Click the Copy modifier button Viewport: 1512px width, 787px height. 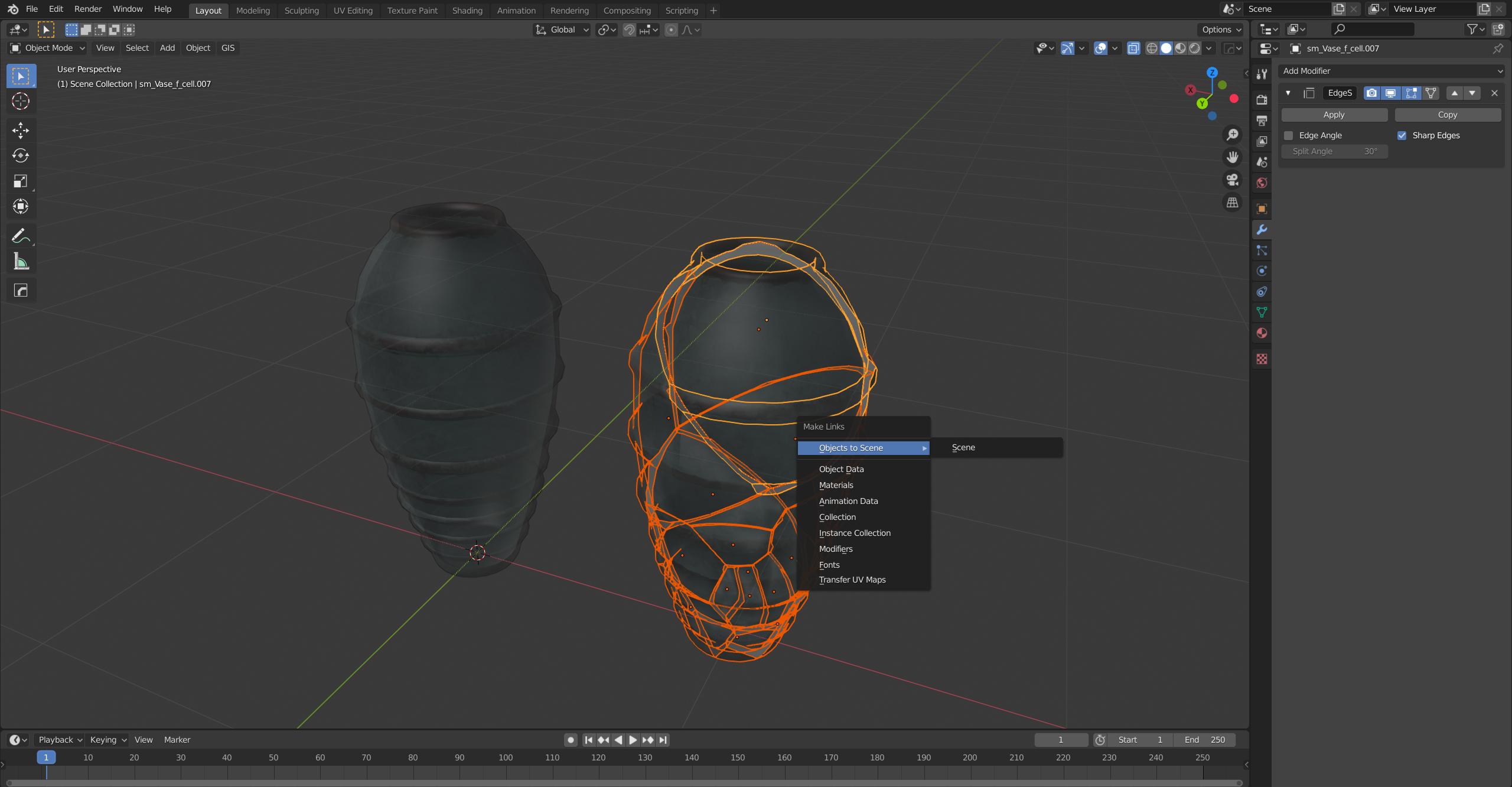point(1447,115)
